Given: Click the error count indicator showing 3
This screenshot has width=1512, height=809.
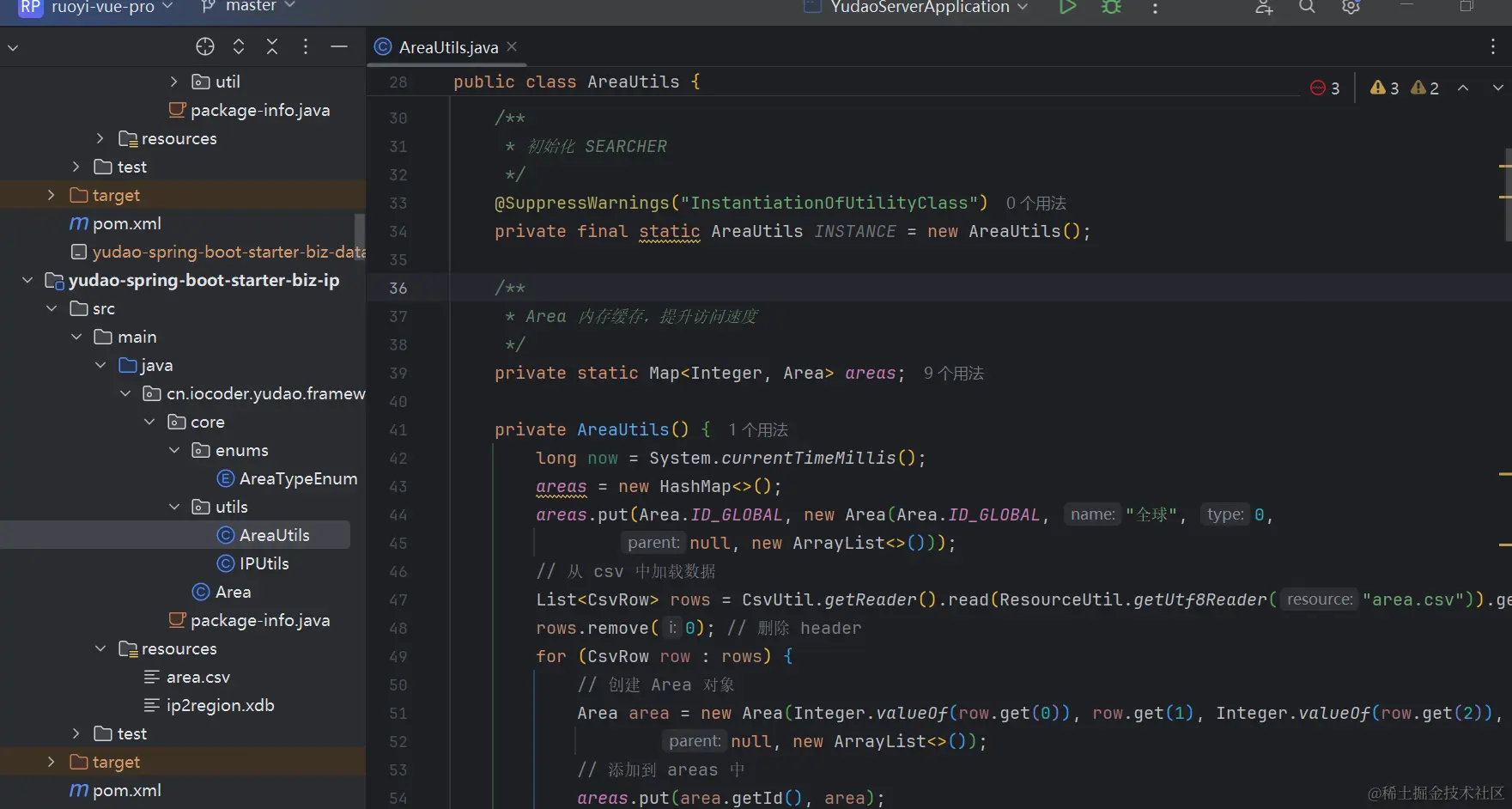Looking at the screenshot, I should click(1325, 88).
